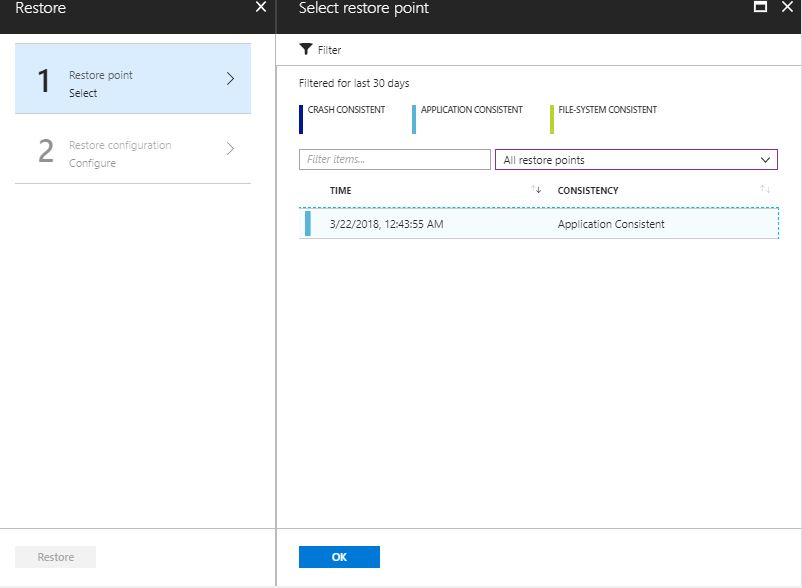
Task: Sort by Consistency column arrows
Action: 765,190
